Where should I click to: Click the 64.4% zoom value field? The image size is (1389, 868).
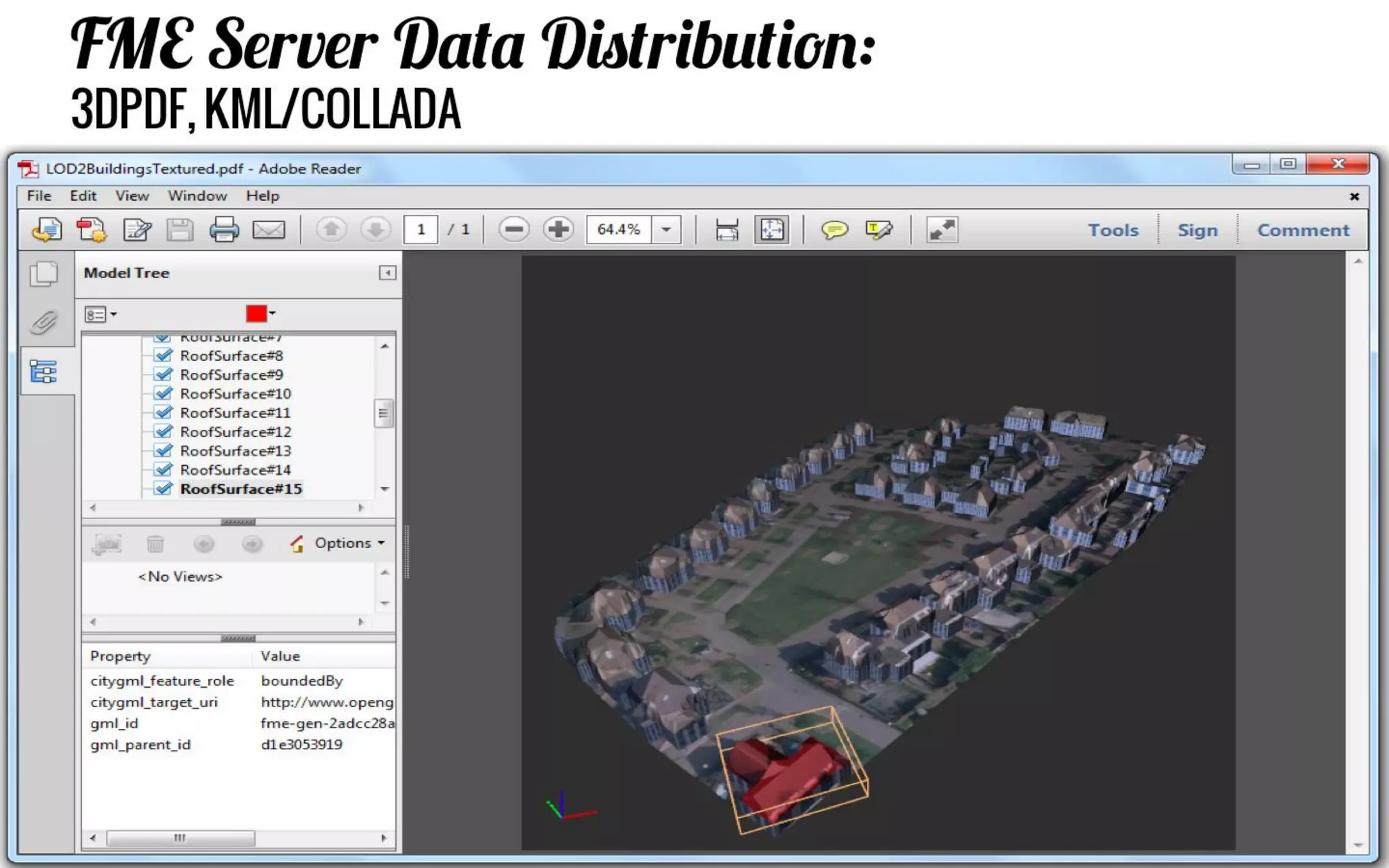click(619, 230)
